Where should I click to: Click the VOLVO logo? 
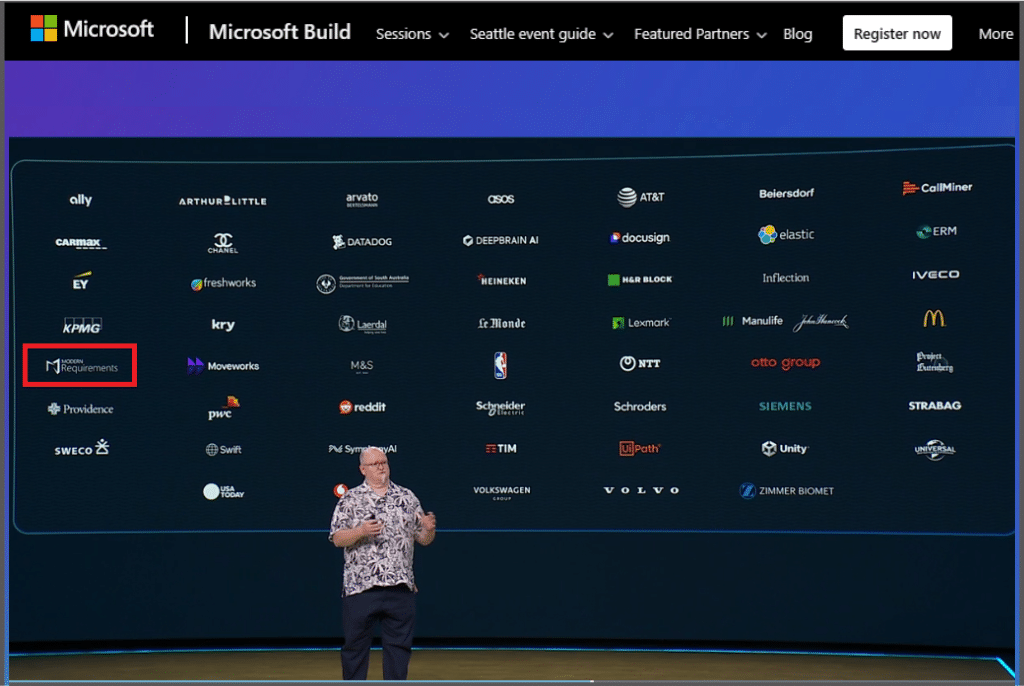[641, 490]
